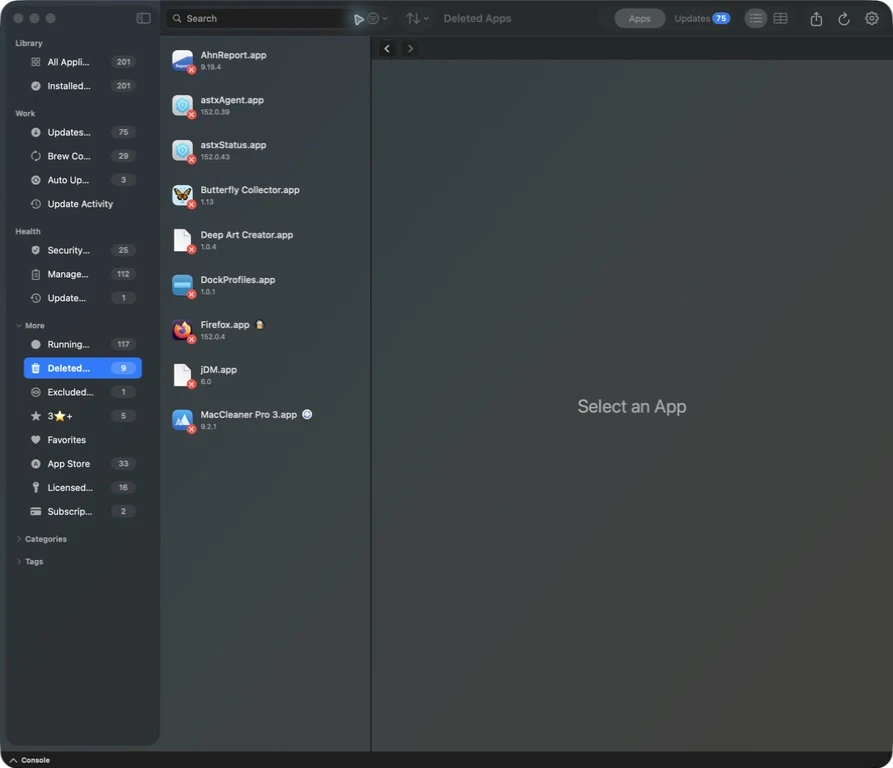Screen dimensions: 893x768
Task: Click the refresh icon in toolbar
Action: coord(844,19)
